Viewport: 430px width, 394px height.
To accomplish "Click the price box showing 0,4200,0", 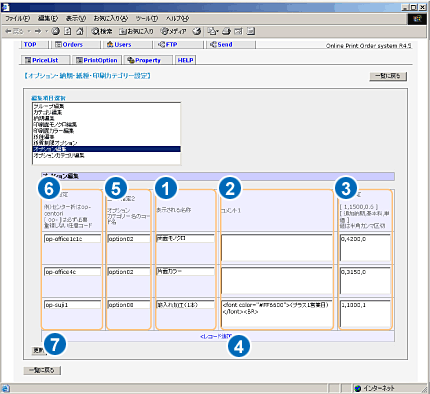I will pos(365,247).
